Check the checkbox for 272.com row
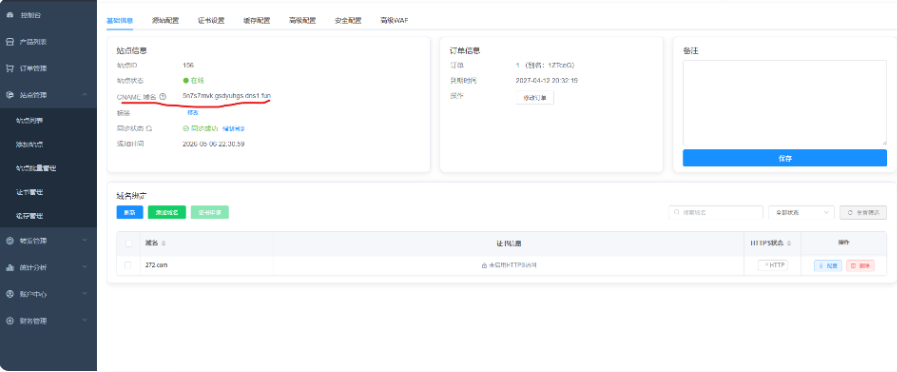The height and width of the screenshot is (372, 897). point(128,266)
